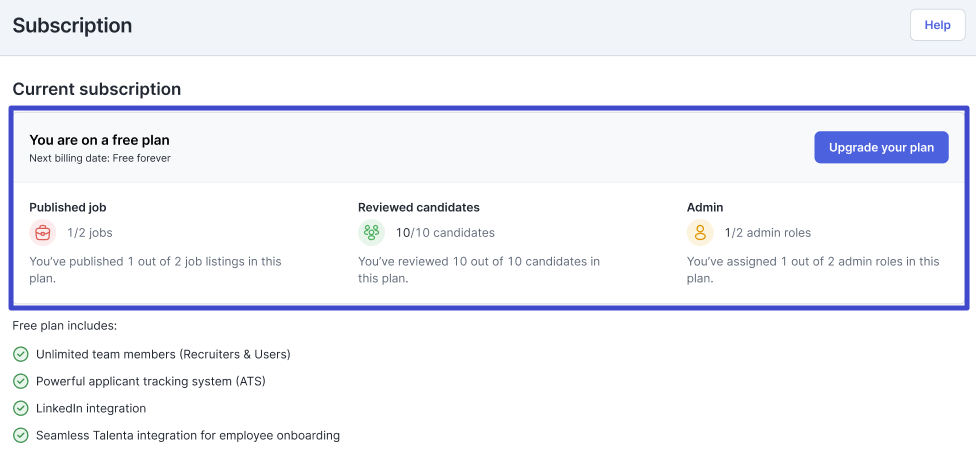
Task: Click the Reviewed candidates label
Action: 419,208
